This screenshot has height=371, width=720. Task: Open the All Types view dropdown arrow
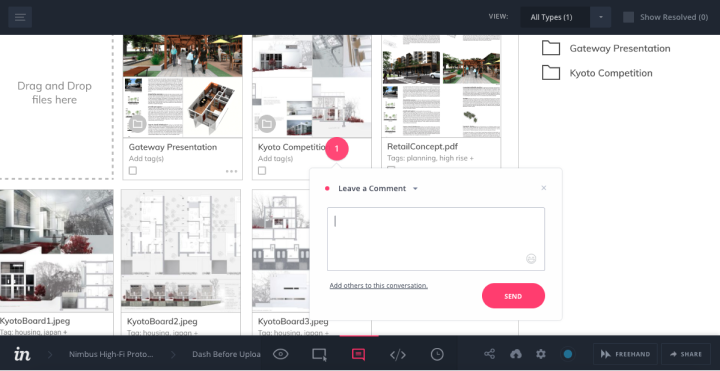pyautogui.click(x=601, y=17)
